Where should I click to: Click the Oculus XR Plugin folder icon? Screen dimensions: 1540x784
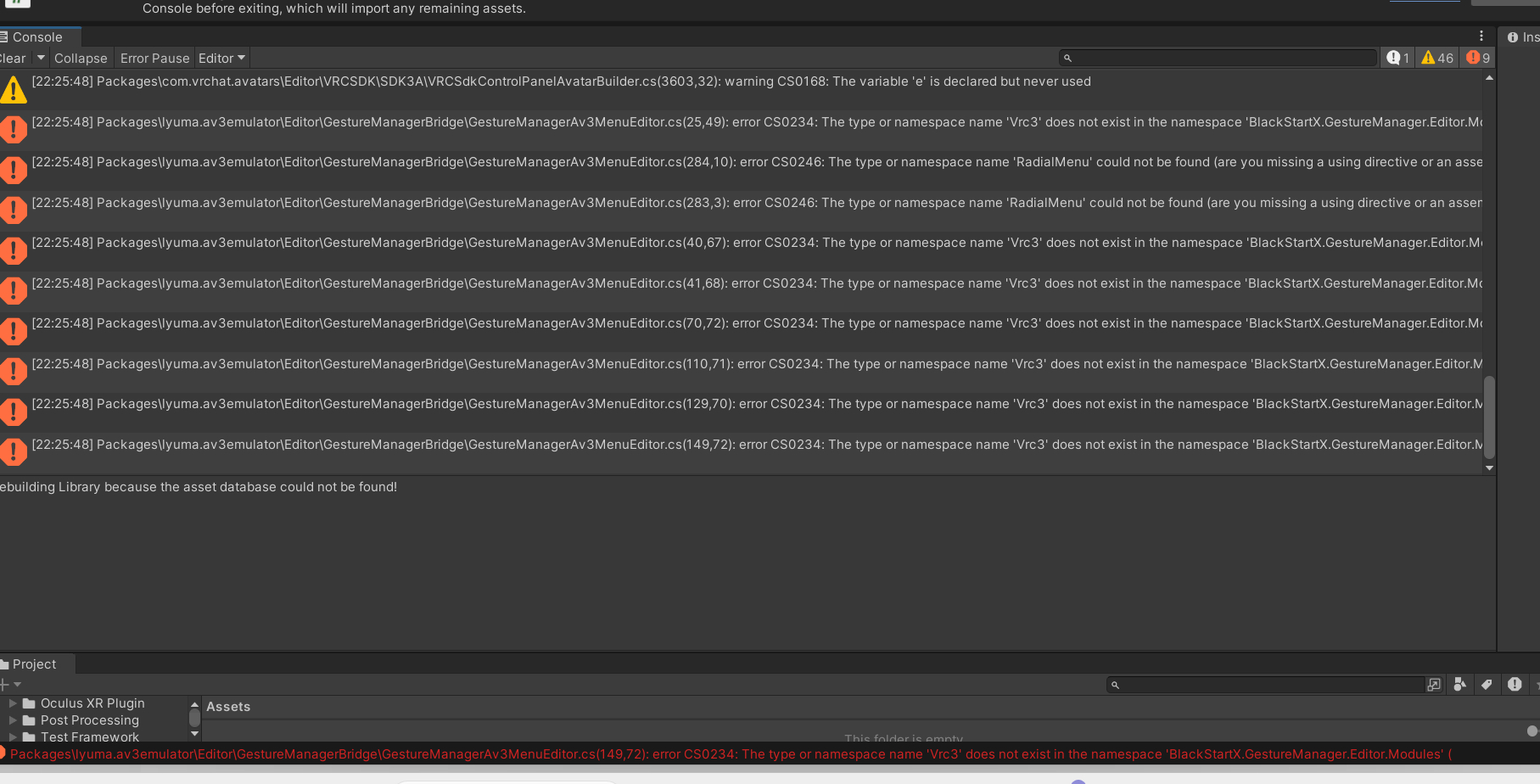coord(29,703)
